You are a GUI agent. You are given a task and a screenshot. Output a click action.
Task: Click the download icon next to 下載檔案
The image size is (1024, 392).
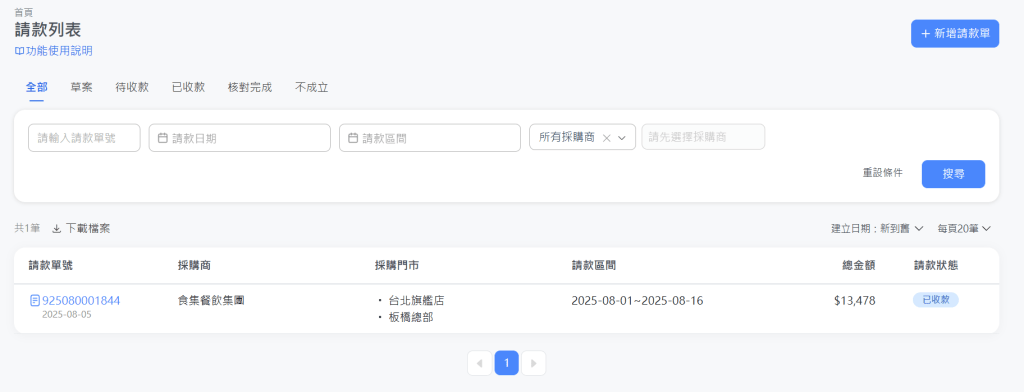point(57,229)
